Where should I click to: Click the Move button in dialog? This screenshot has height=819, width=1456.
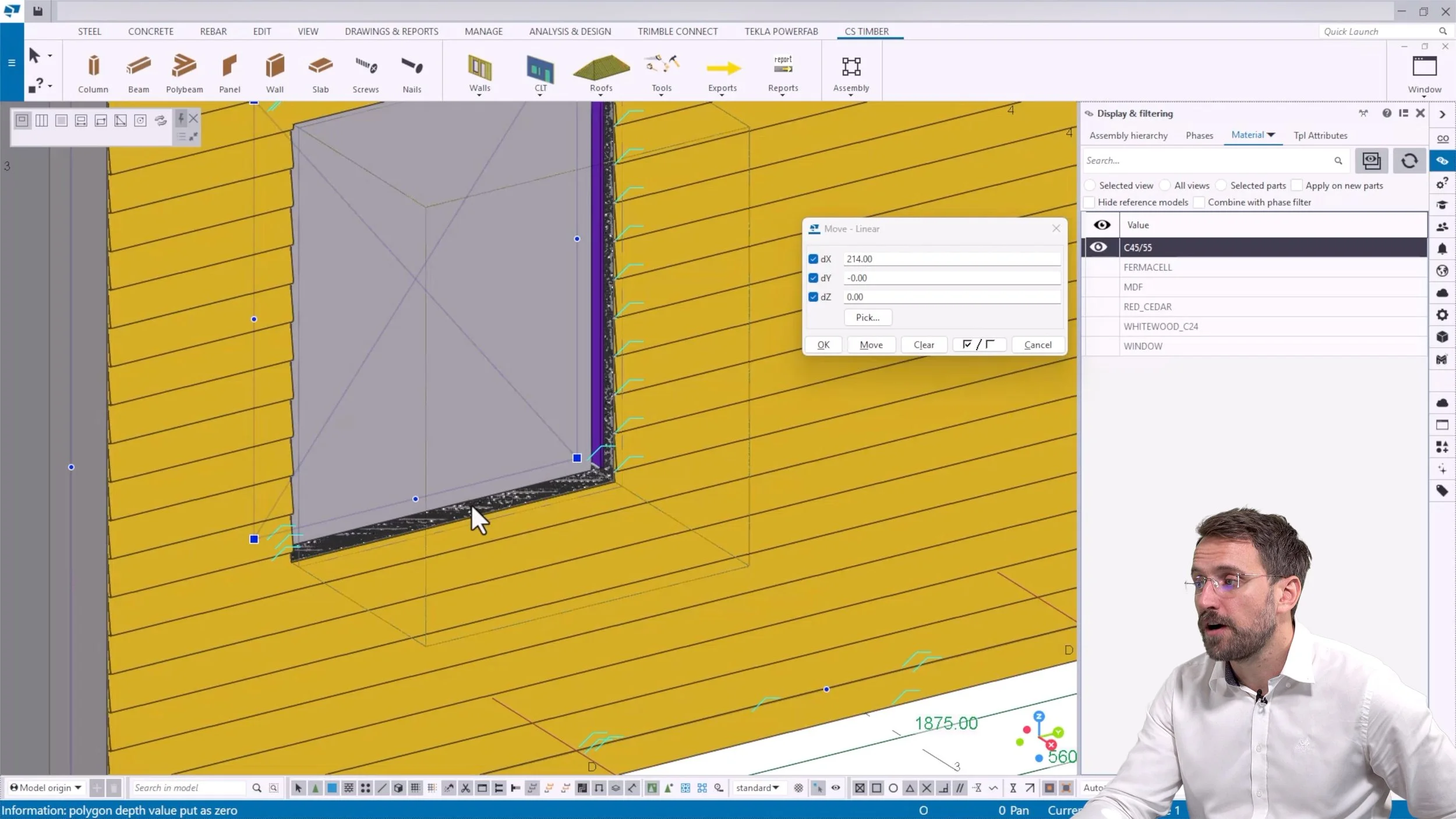pyautogui.click(x=871, y=345)
